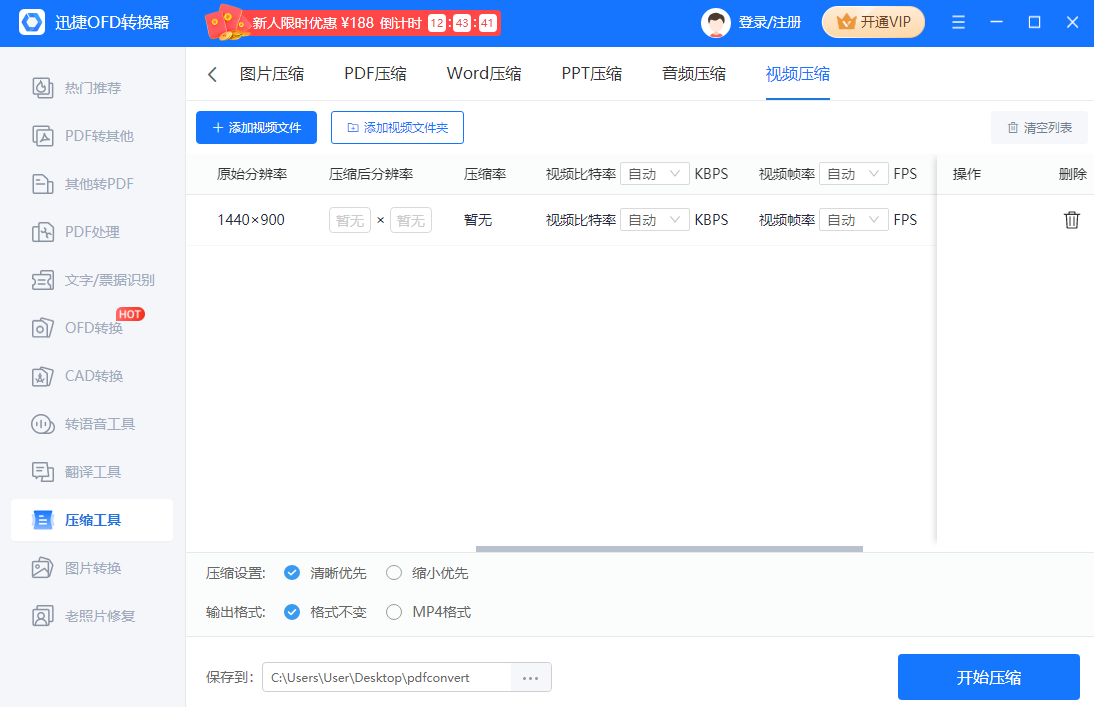Select 缩小优先 compression setting

pos(394,573)
